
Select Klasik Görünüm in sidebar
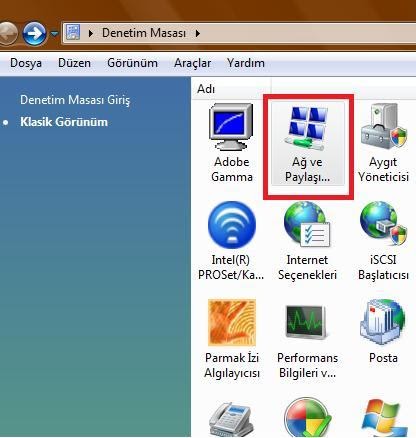[x=64, y=122]
